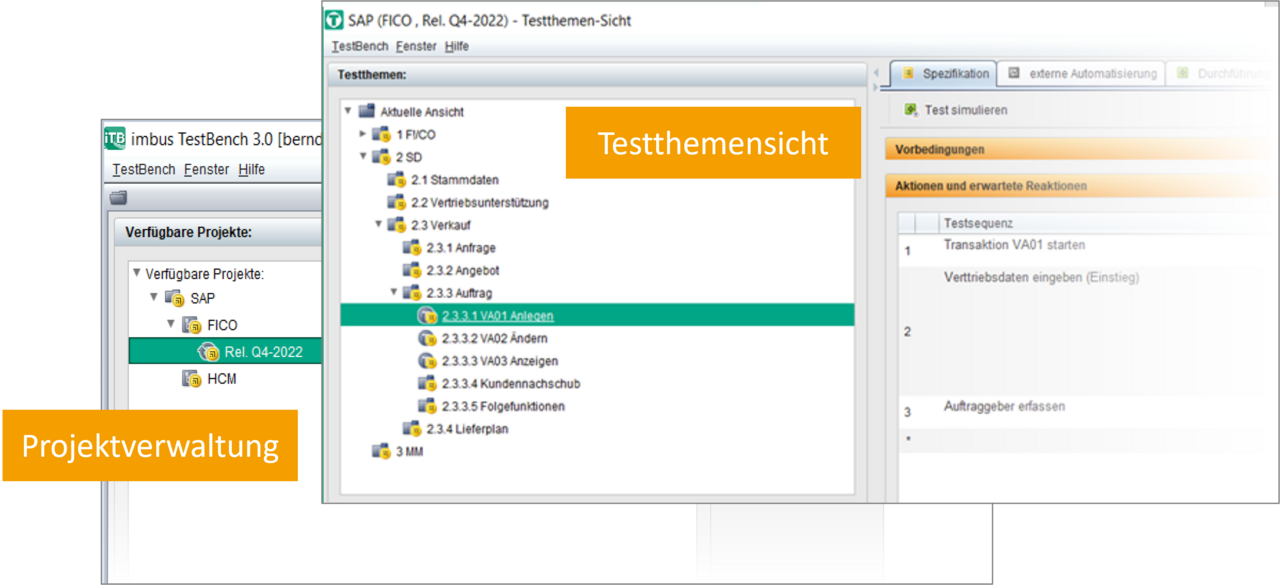Click the icon beside 2.3.4 Lieferplan

tap(412, 429)
